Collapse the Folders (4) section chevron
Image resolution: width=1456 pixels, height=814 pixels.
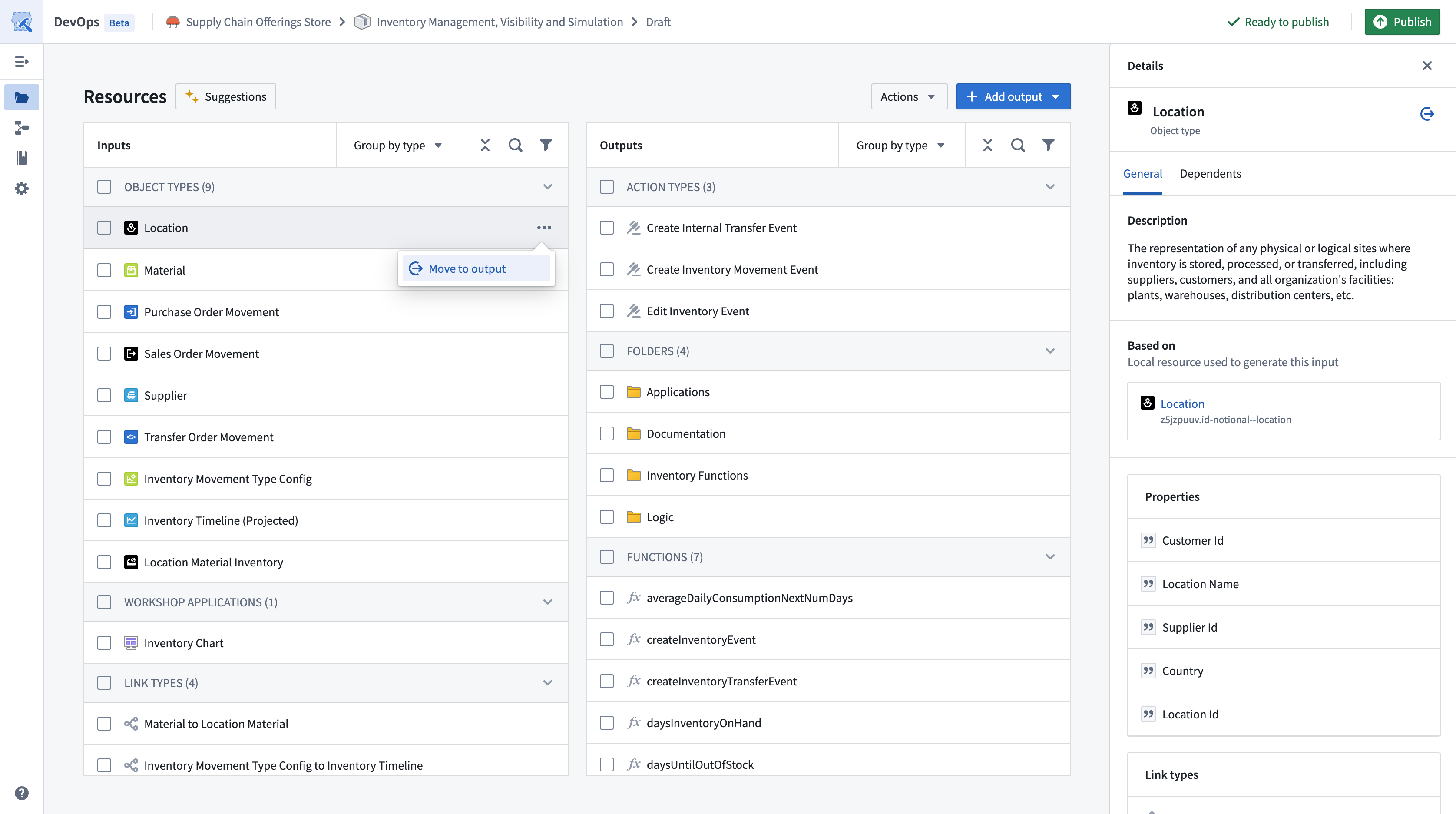[1050, 351]
